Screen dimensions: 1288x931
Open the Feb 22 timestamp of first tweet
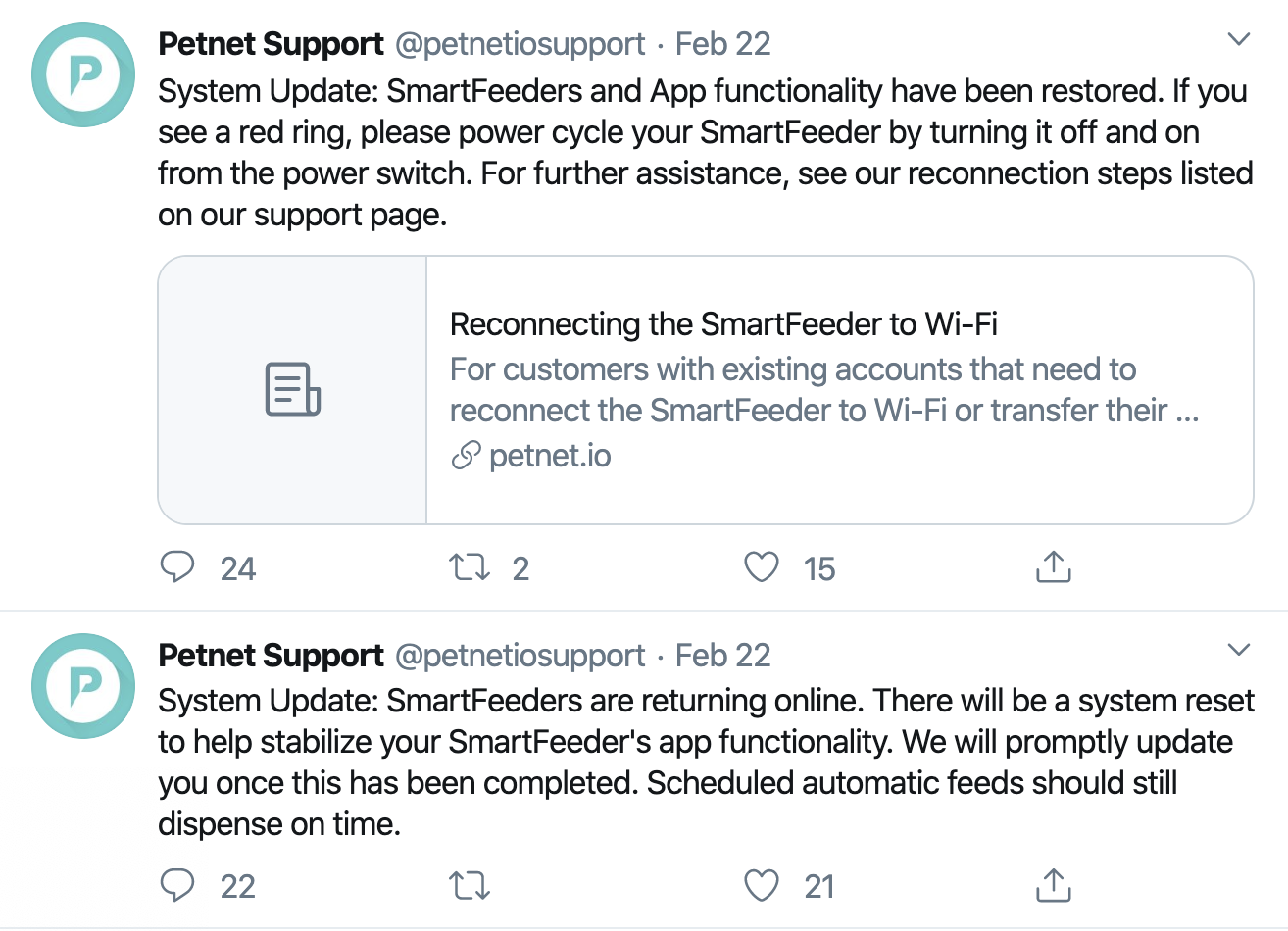(722, 44)
